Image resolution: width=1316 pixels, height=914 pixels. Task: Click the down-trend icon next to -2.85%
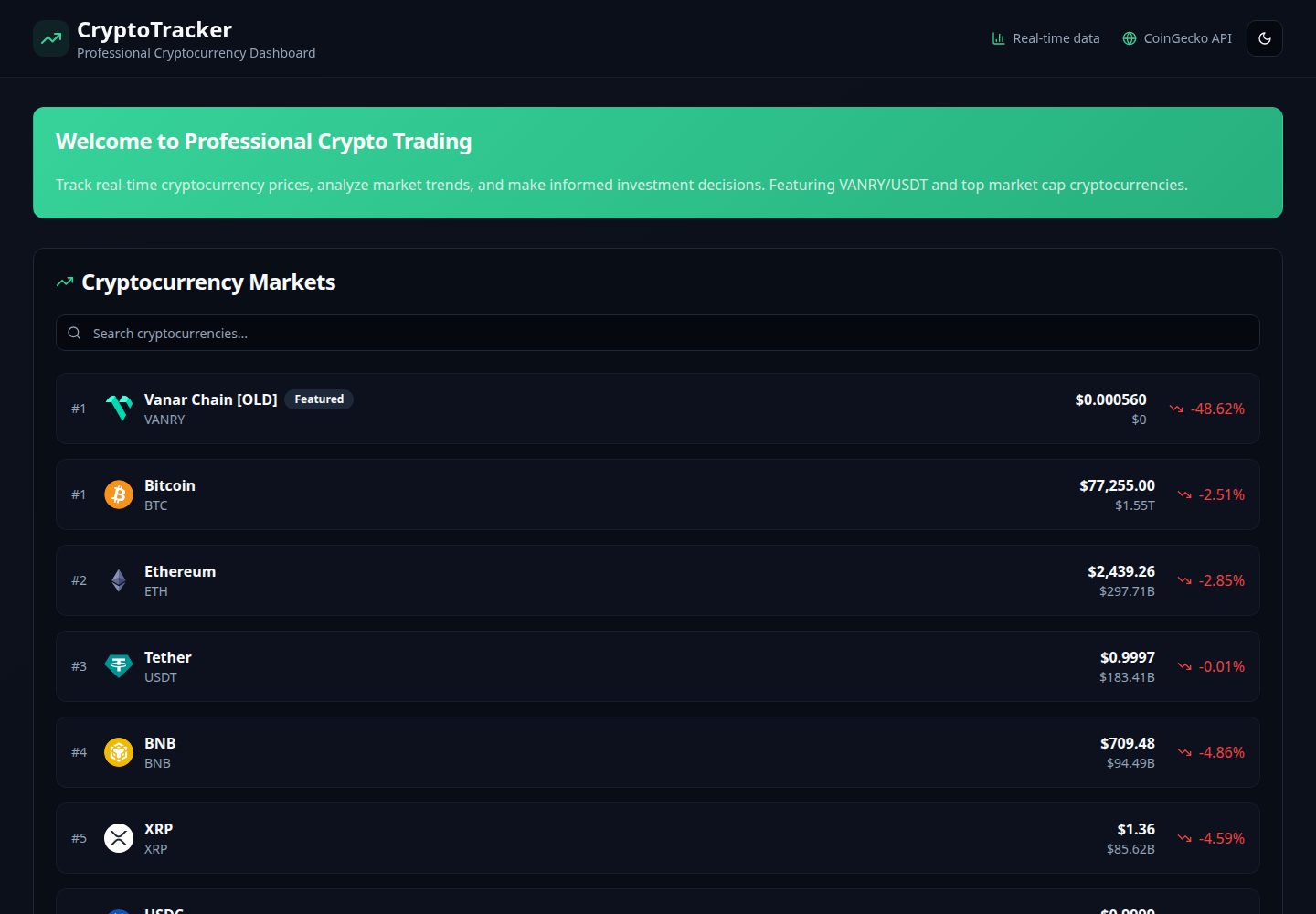point(1184,580)
